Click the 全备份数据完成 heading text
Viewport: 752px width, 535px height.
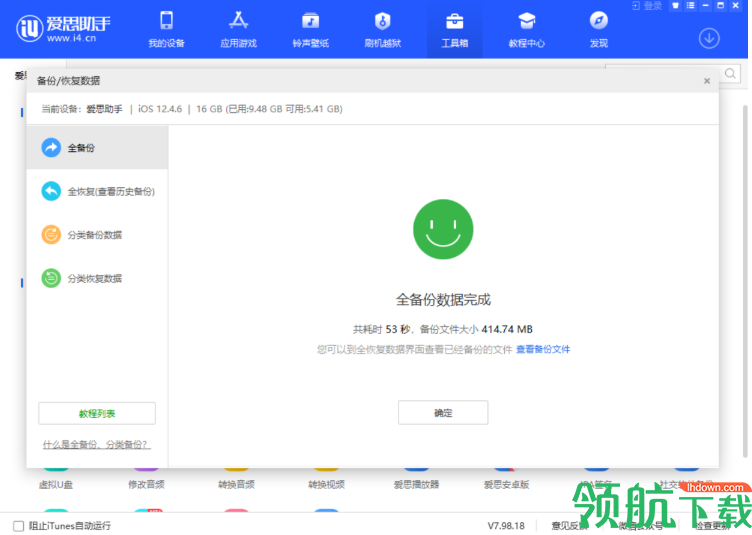[443, 300]
